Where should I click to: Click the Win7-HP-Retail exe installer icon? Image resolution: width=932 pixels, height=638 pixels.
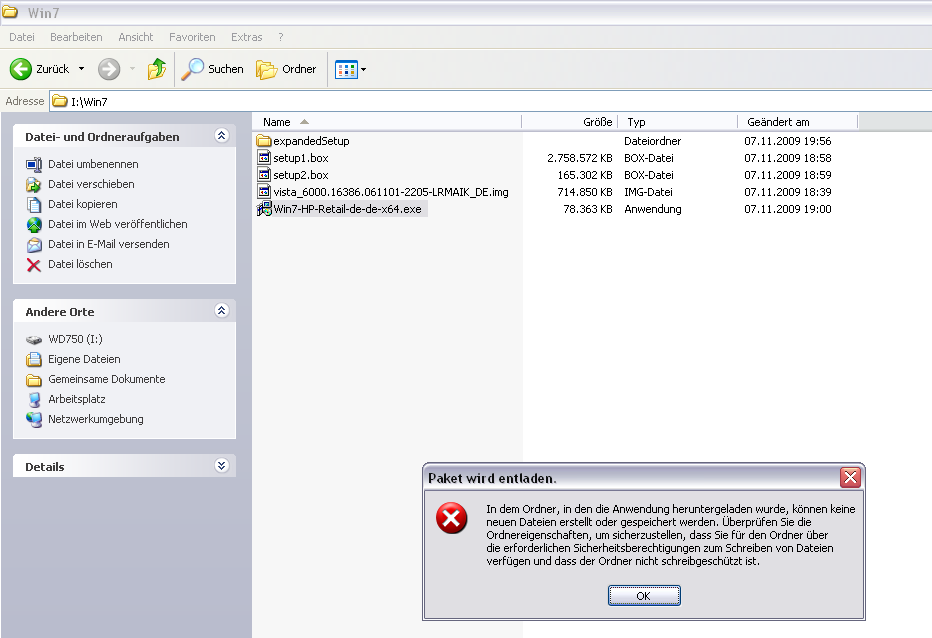[x=264, y=209]
